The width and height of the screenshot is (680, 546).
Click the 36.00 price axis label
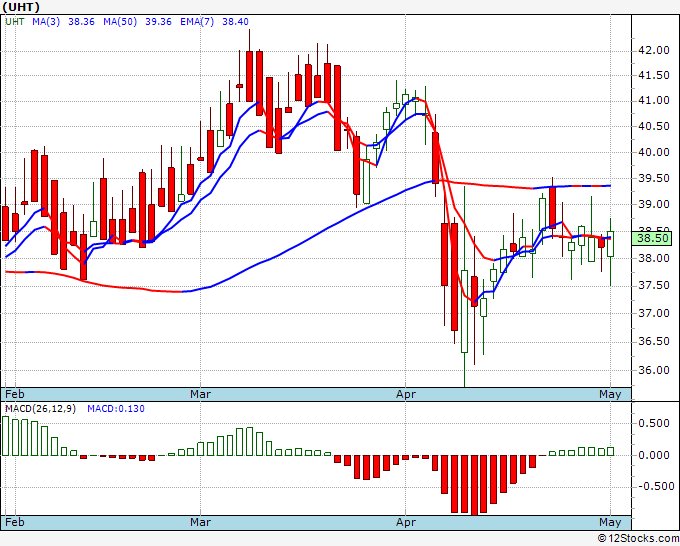click(x=654, y=370)
